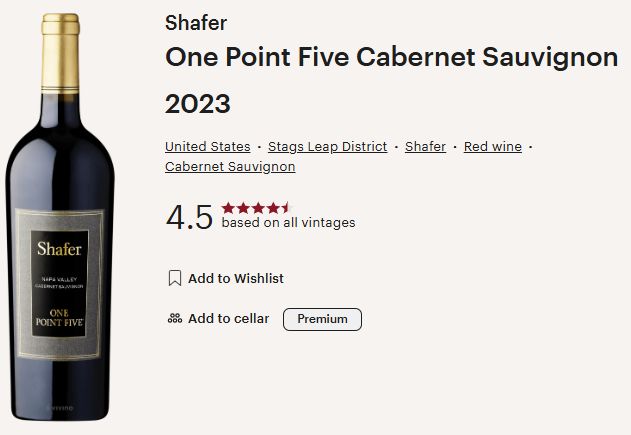Click the "based on all vintages" text

[288, 223]
